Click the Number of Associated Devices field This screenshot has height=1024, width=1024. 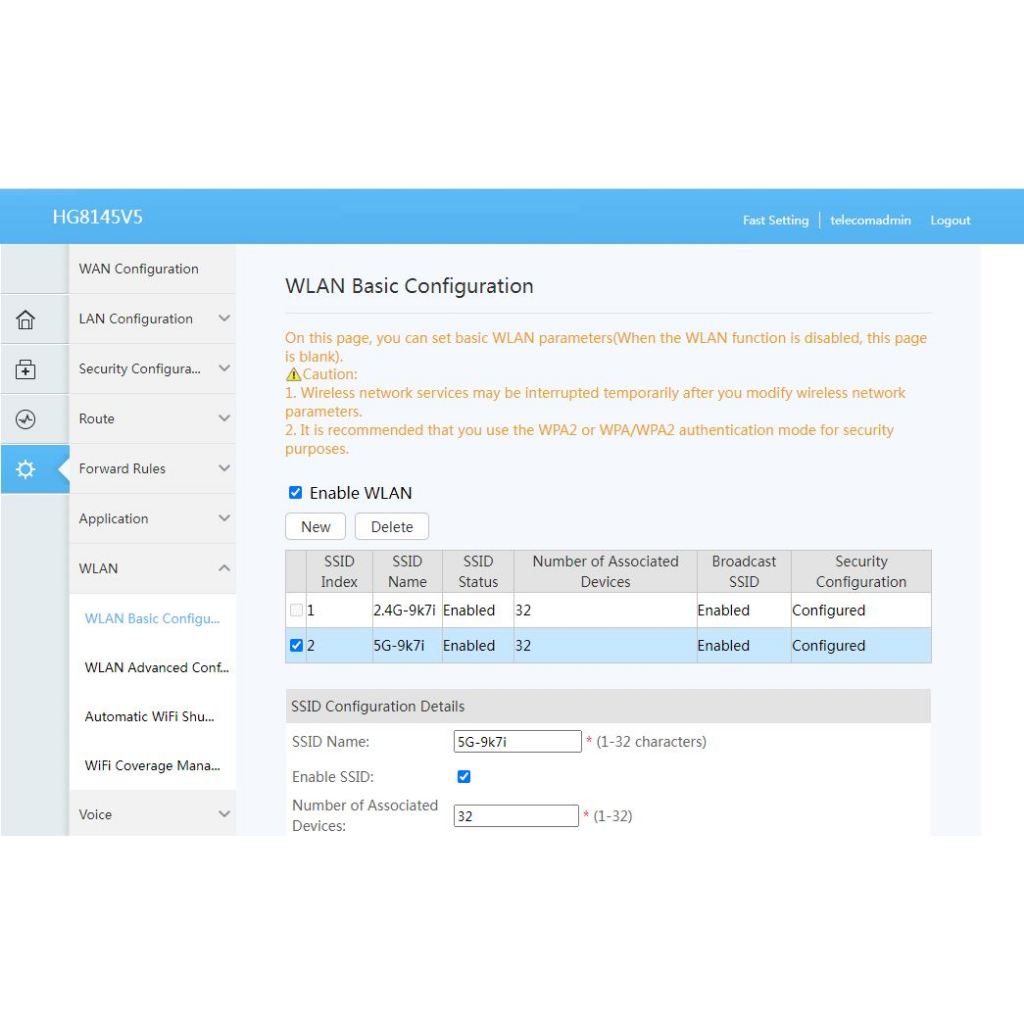[x=516, y=816]
